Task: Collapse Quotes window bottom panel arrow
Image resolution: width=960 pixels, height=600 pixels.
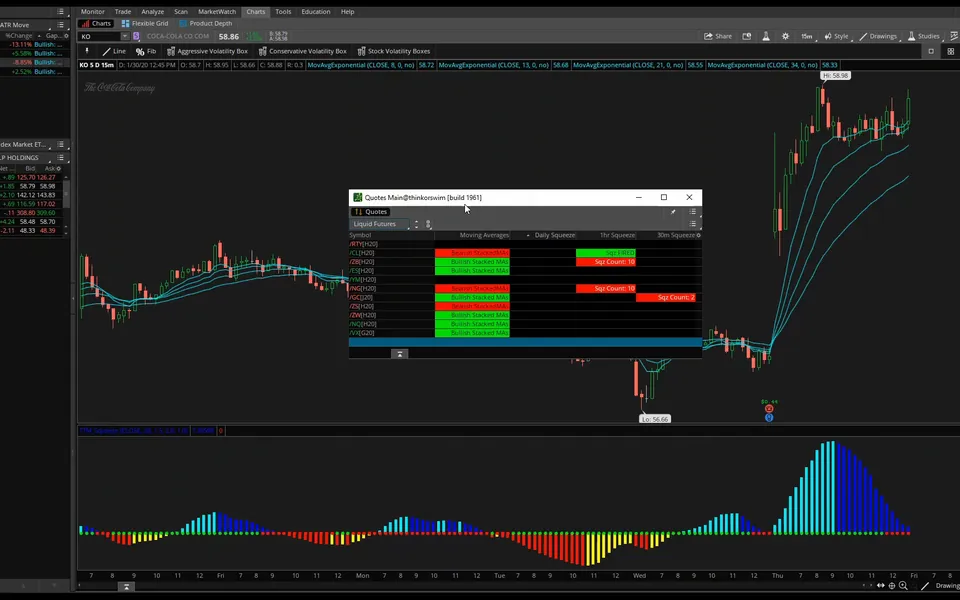Action: point(399,354)
